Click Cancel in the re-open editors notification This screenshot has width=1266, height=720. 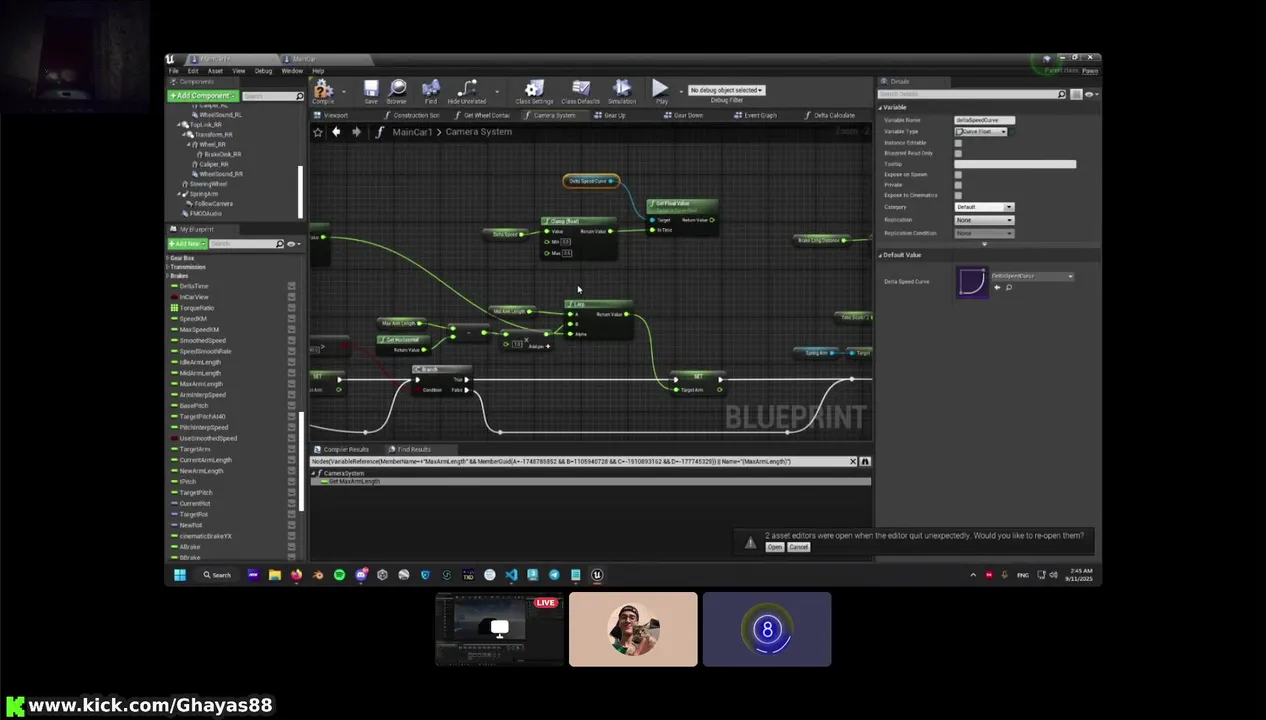pos(798,547)
